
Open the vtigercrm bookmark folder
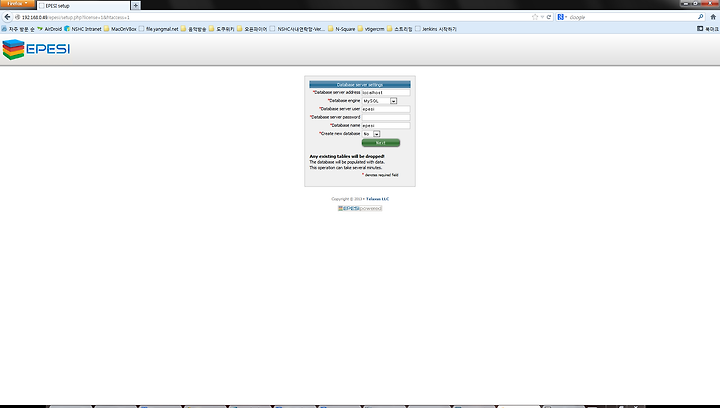pos(371,28)
